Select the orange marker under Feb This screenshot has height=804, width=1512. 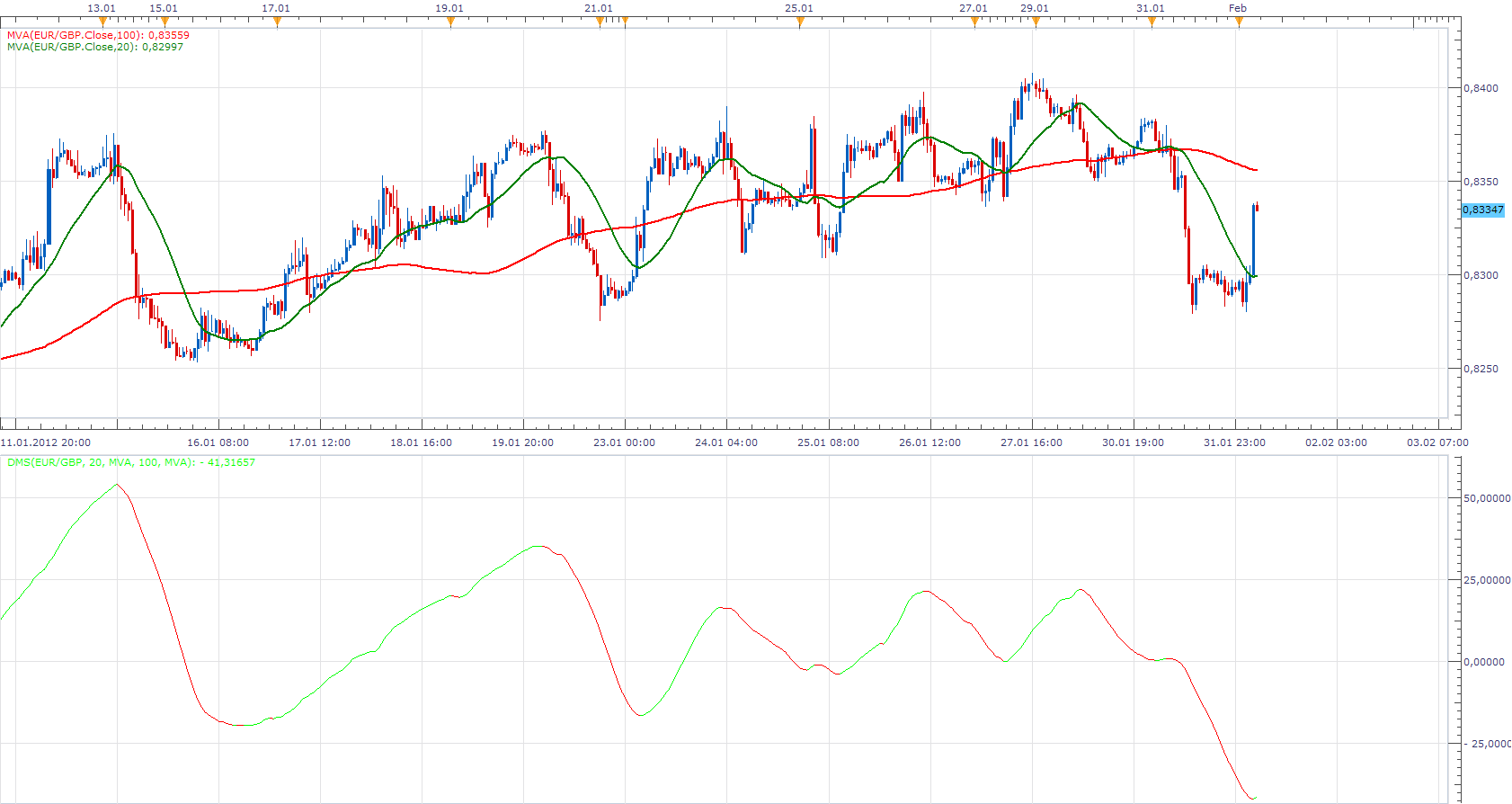(x=1239, y=22)
